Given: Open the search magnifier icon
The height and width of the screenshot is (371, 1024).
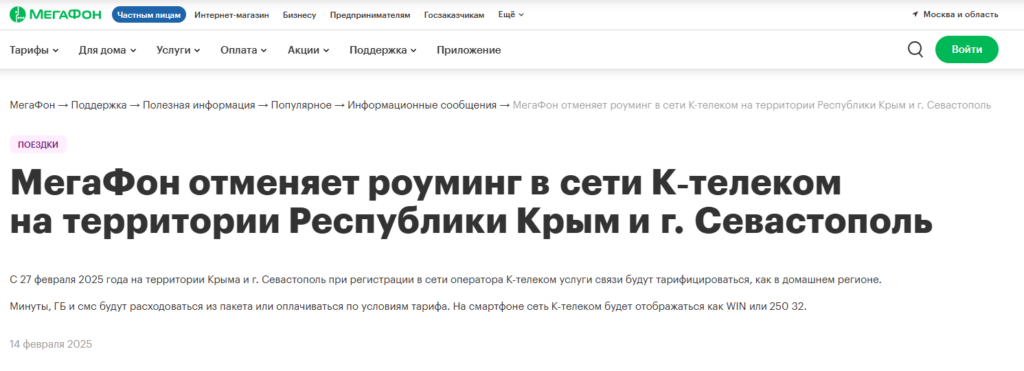Looking at the screenshot, I should tap(915, 50).
